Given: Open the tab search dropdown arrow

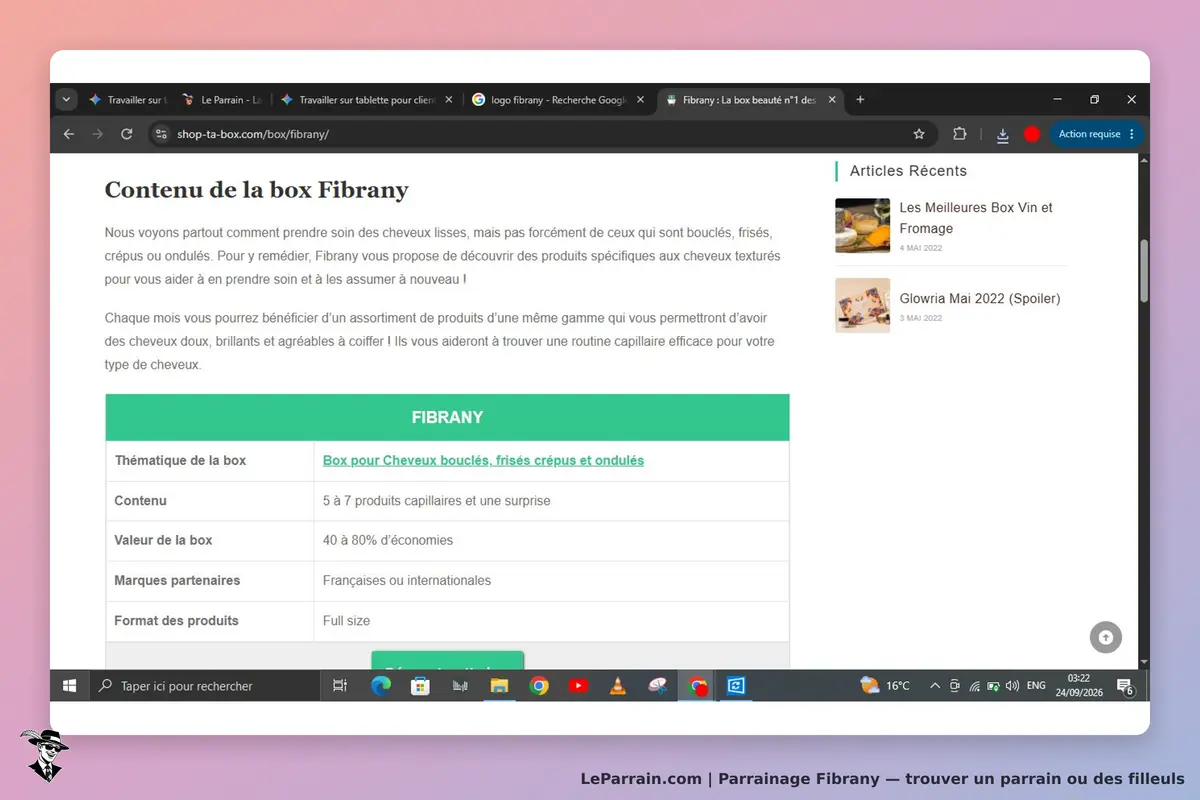Looking at the screenshot, I should pos(66,100).
